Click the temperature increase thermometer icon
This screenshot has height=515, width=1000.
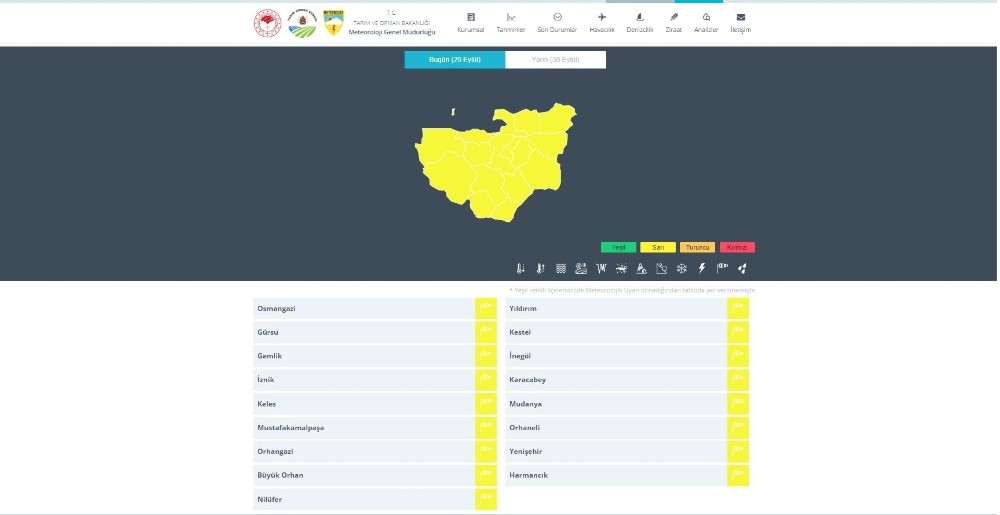(x=540, y=268)
